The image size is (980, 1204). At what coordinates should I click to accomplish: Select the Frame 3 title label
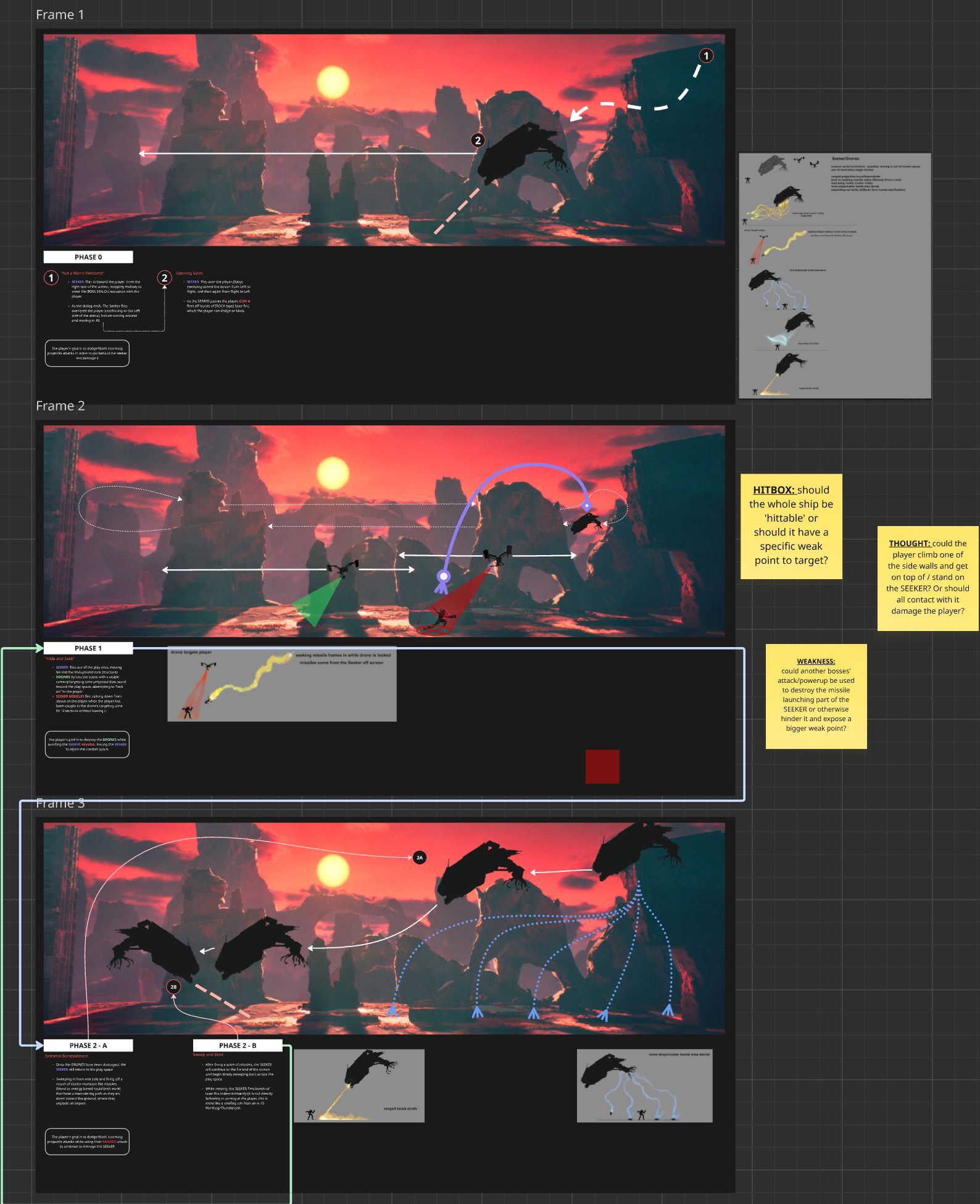click(x=60, y=803)
